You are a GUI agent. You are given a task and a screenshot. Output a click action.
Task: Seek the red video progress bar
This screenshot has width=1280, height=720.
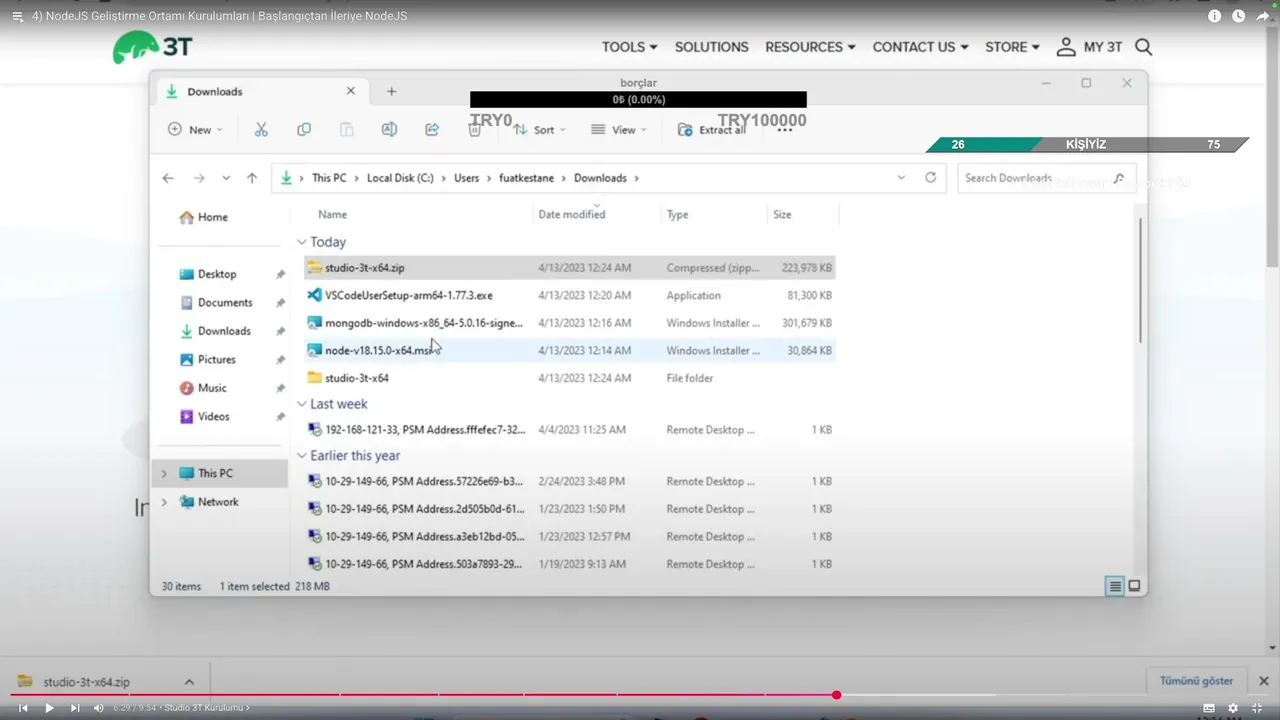click(423, 695)
